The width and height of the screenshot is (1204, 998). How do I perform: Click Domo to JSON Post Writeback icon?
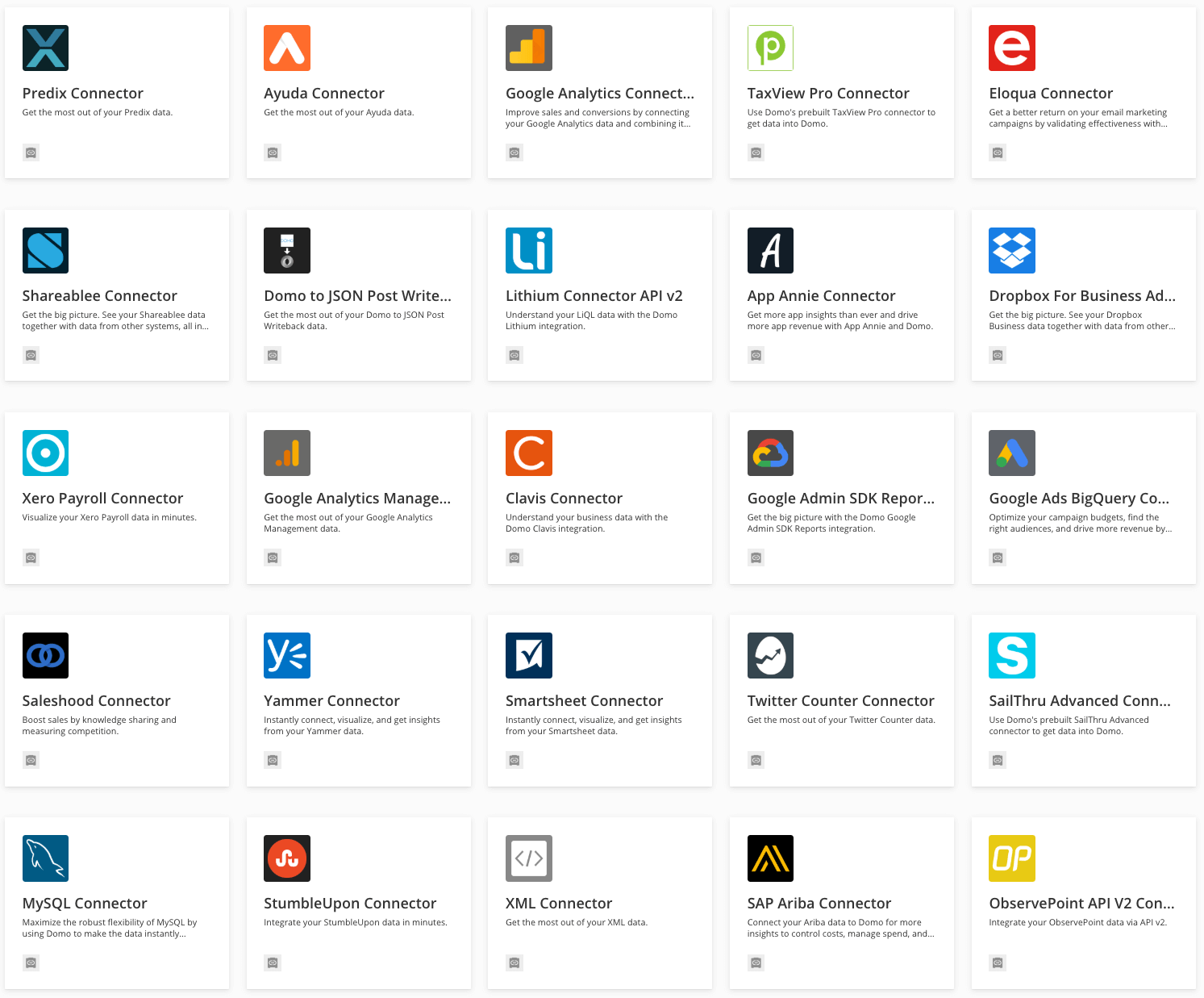(287, 250)
